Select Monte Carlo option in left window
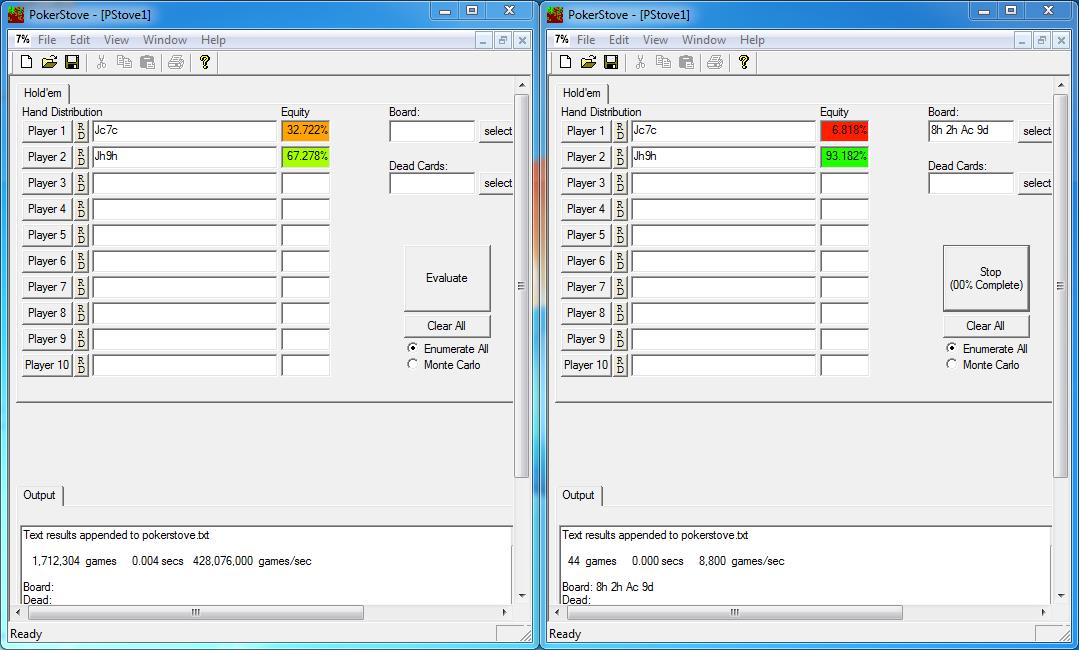The height and width of the screenshot is (650, 1079). coord(413,365)
